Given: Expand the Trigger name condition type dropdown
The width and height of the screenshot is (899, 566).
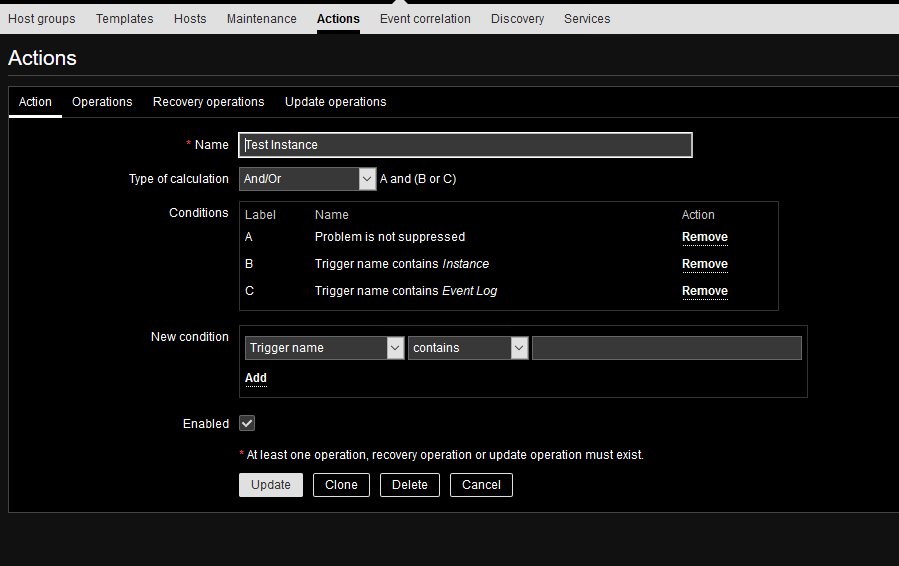Looking at the screenshot, I should pyautogui.click(x=324, y=348).
